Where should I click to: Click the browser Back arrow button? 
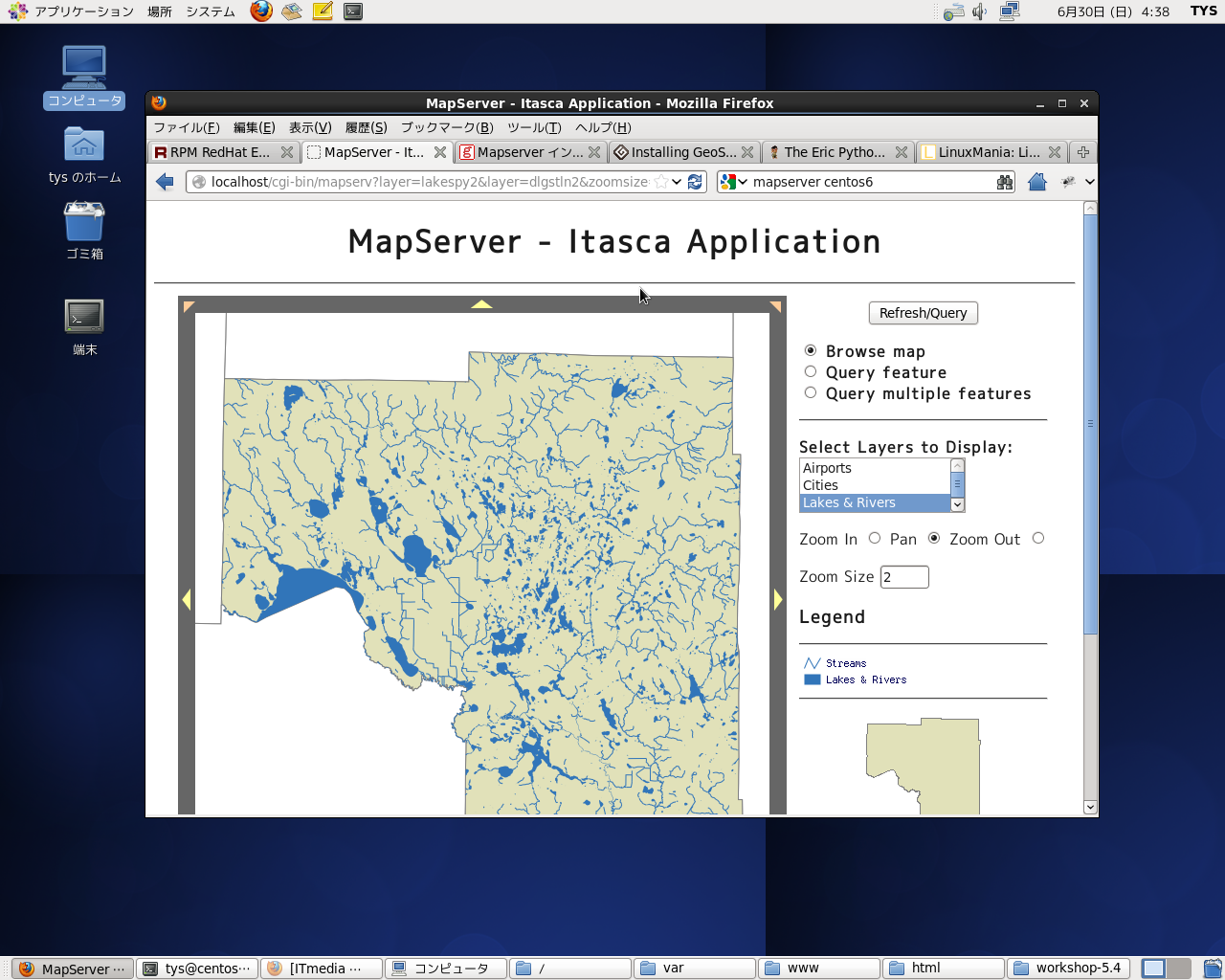[x=165, y=182]
